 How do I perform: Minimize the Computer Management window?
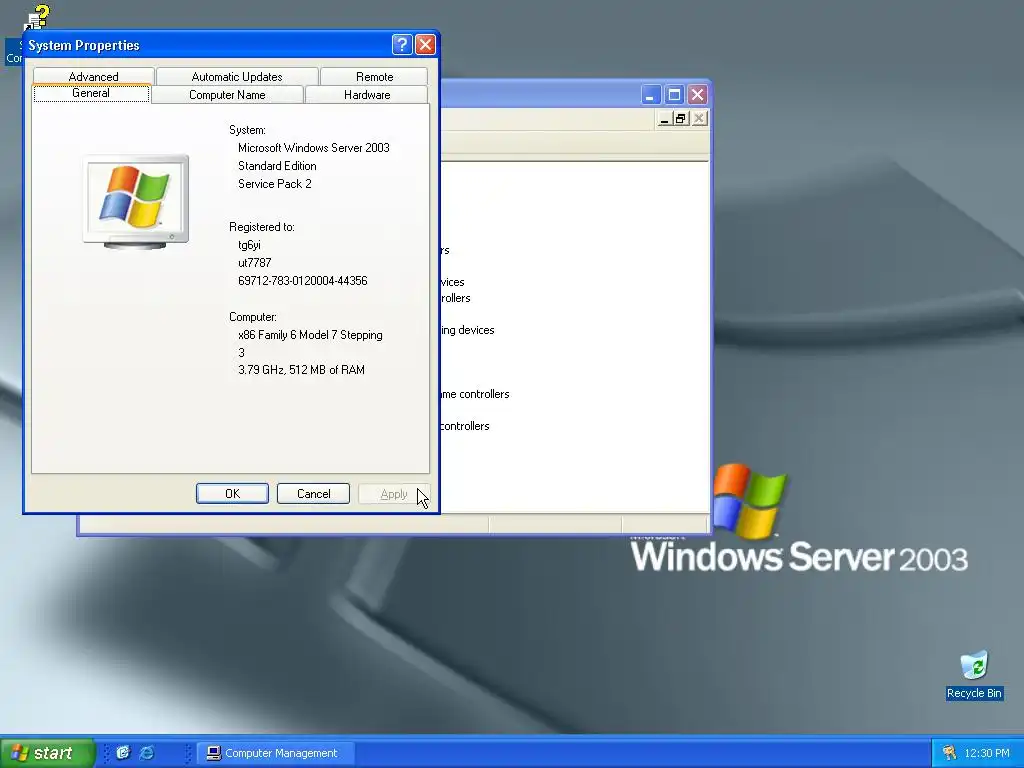tap(650, 95)
